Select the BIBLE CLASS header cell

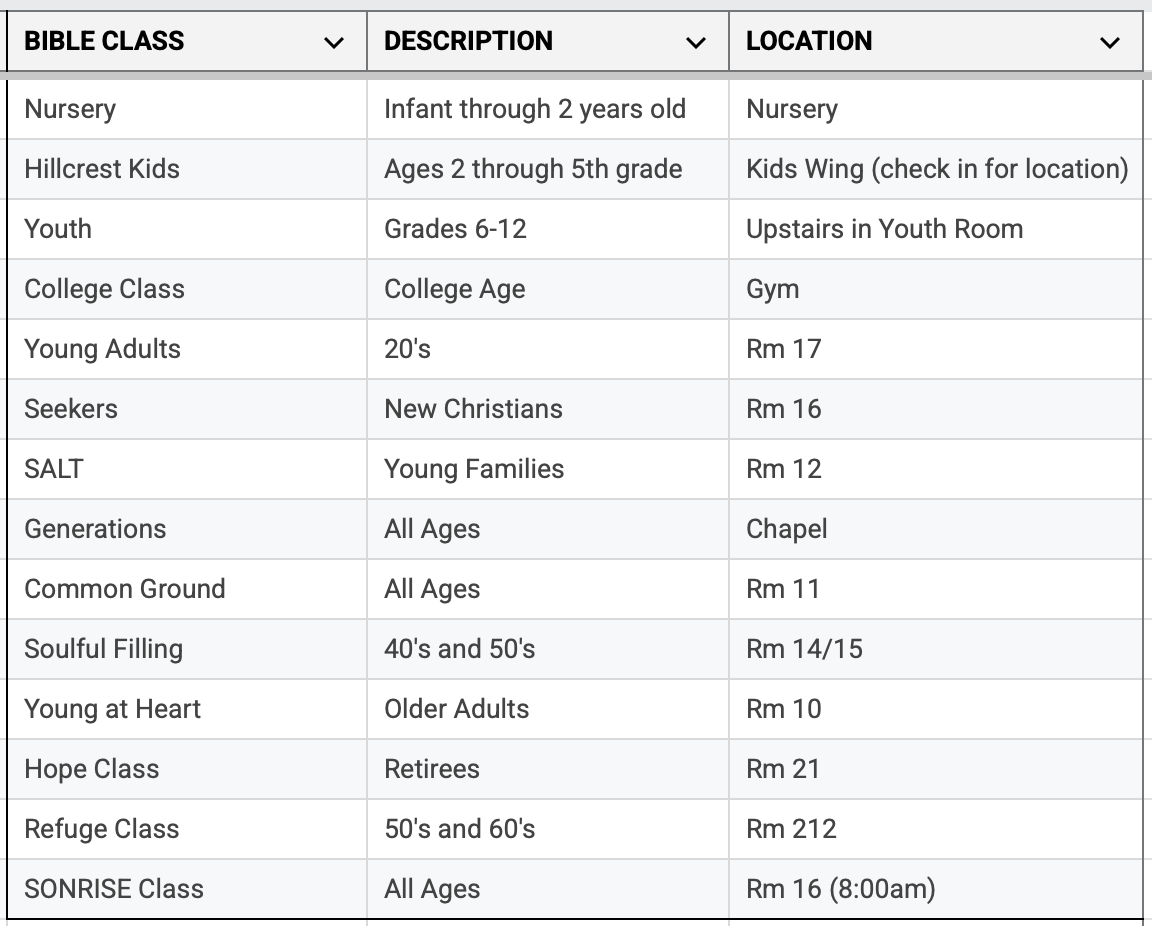click(x=187, y=41)
